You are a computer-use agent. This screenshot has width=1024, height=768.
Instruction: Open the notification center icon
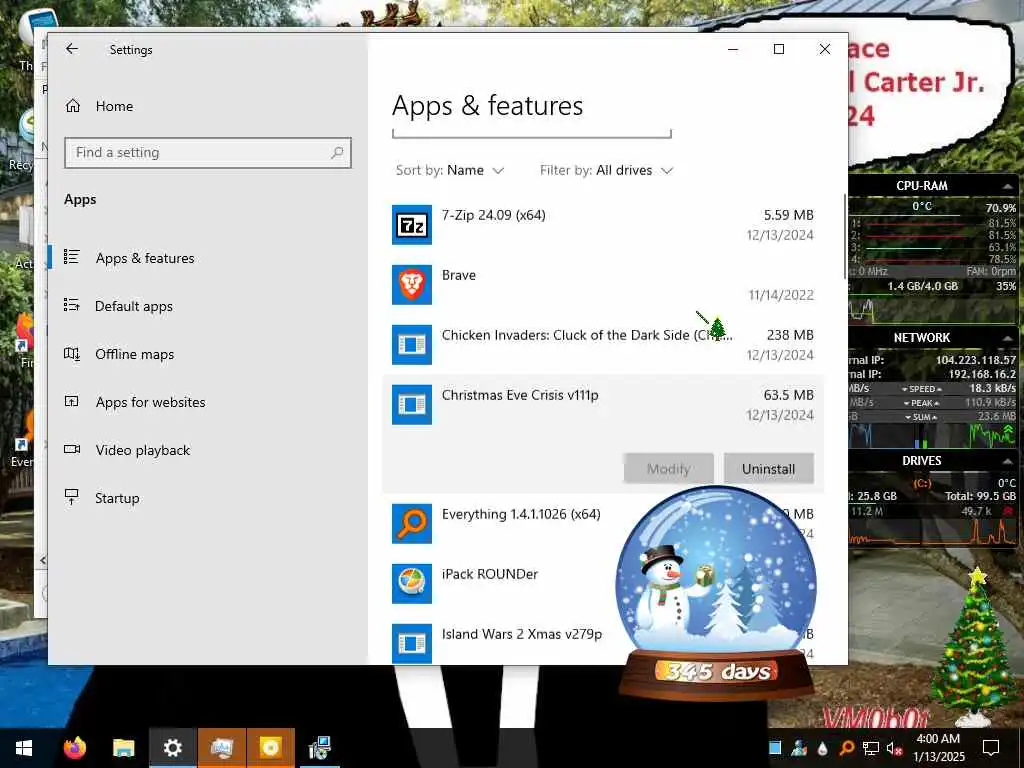pos(991,748)
